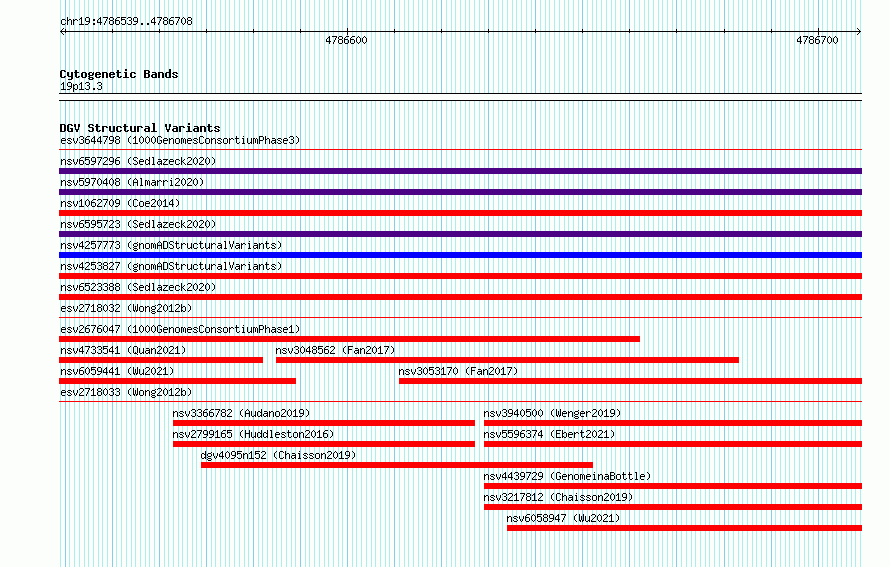Select the nsv6597296 (Sedlazeck2020) purple bar

click(460, 171)
